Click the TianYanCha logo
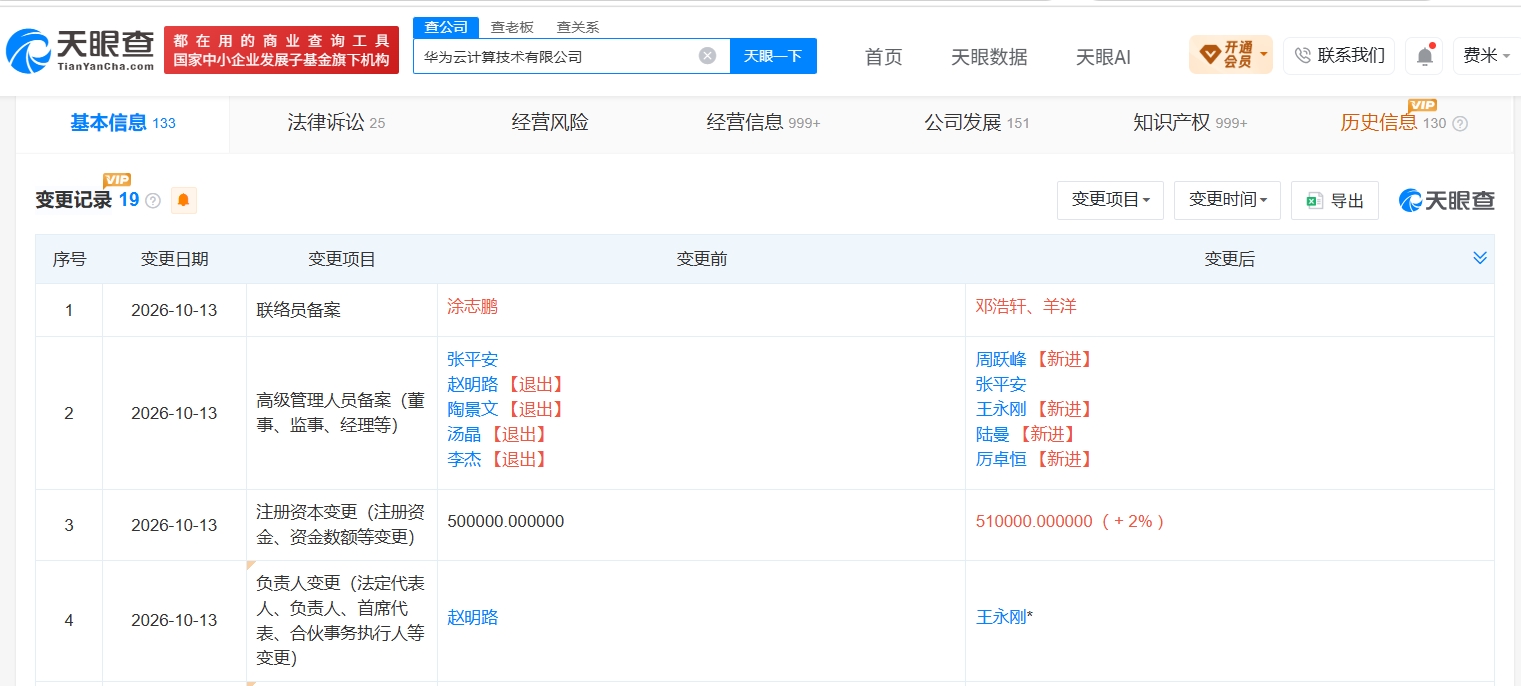The height and width of the screenshot is (686, 1521). 80,49
